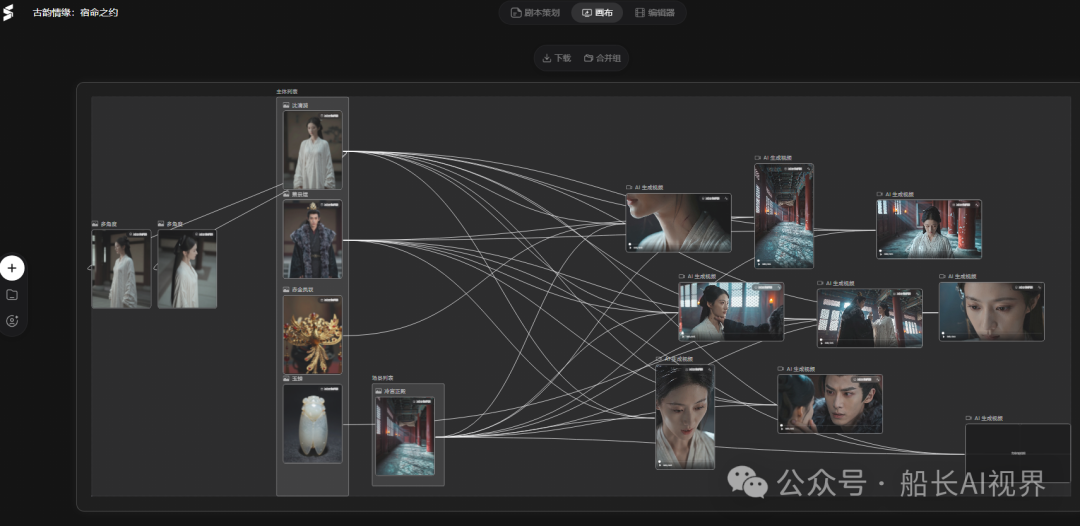Image resolution: width=1080 pixels, height=526 pixels.
Task: Select video node of man and woman standing
Action: [870, 318]
